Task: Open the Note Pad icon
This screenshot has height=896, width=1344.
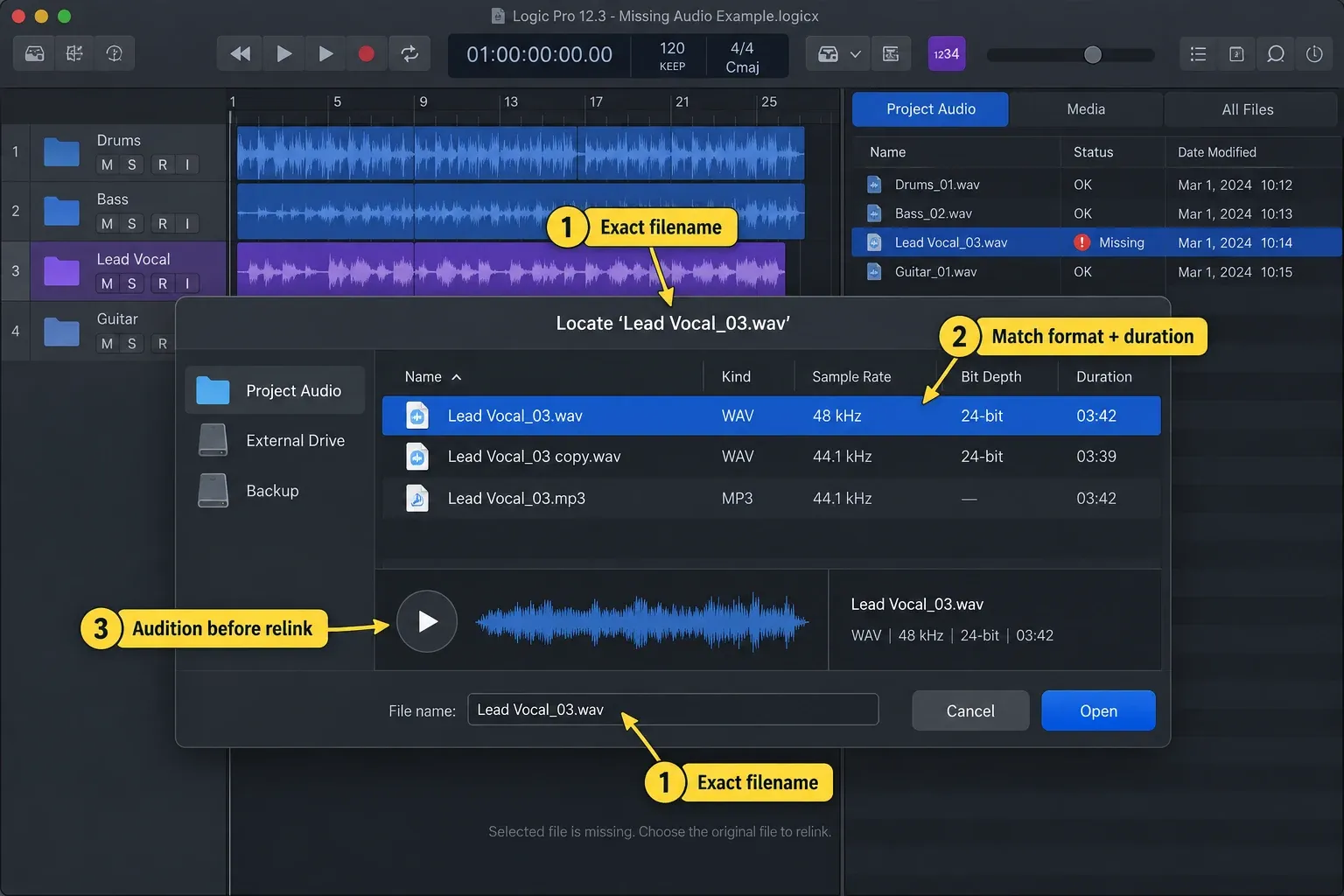Action: coord(1236,54)
